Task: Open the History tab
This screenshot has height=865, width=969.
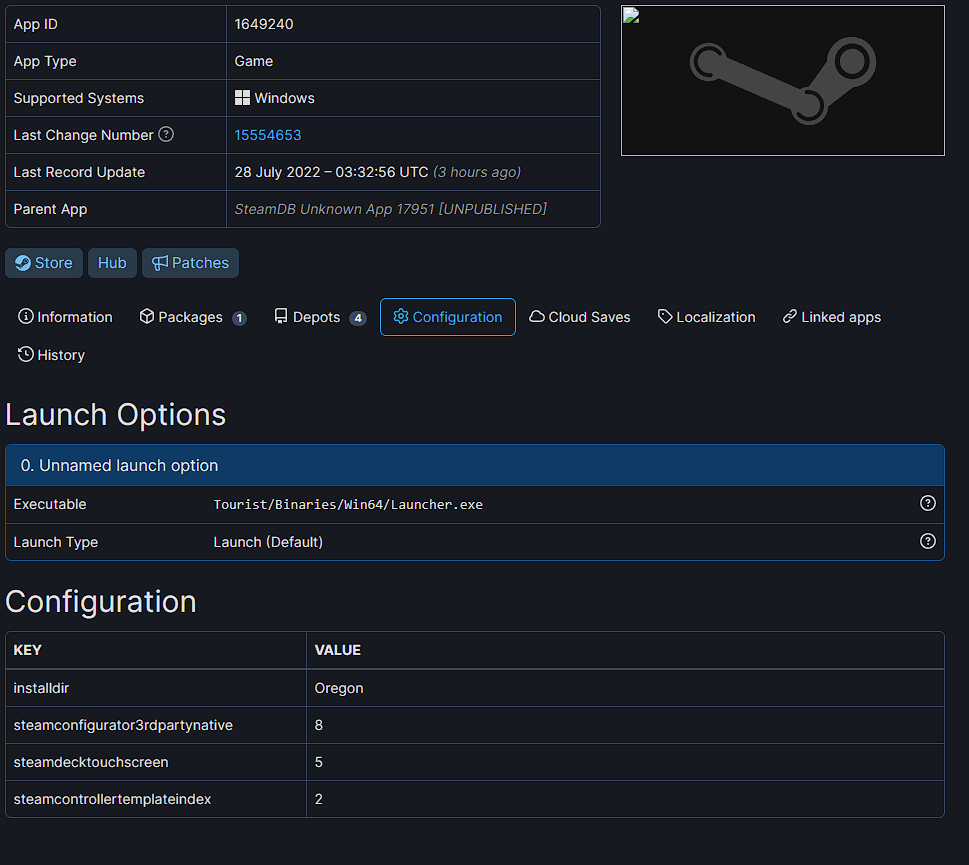Action: (x=51, y=355)
